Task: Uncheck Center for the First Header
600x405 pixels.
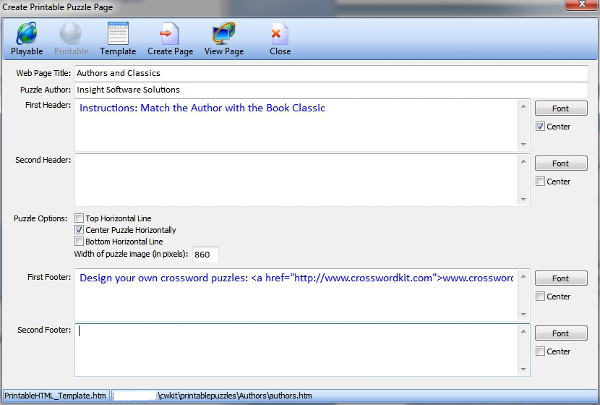Action: coord(541,127)
